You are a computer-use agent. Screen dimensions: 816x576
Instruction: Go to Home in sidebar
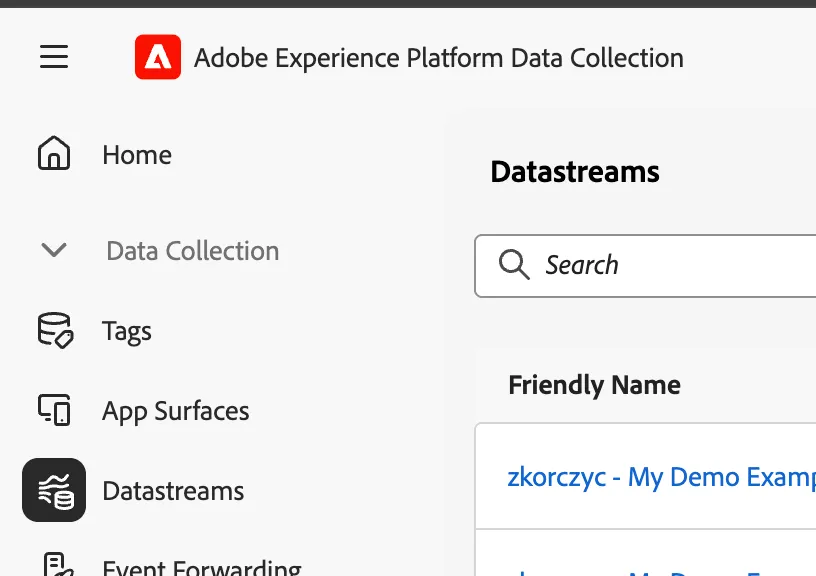point(137,155)
